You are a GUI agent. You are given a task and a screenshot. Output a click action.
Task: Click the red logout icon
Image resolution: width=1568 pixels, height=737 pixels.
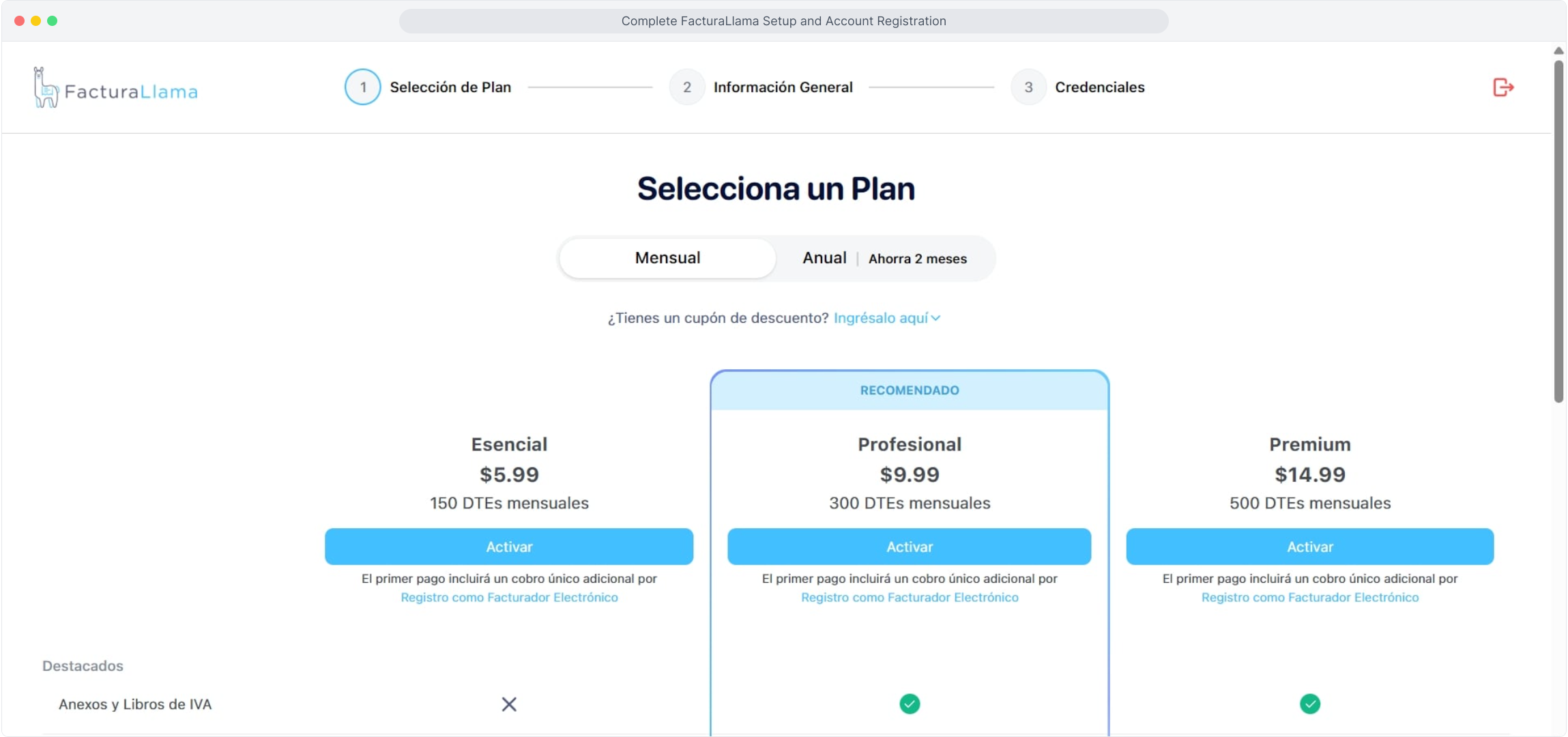(1502, 87)
